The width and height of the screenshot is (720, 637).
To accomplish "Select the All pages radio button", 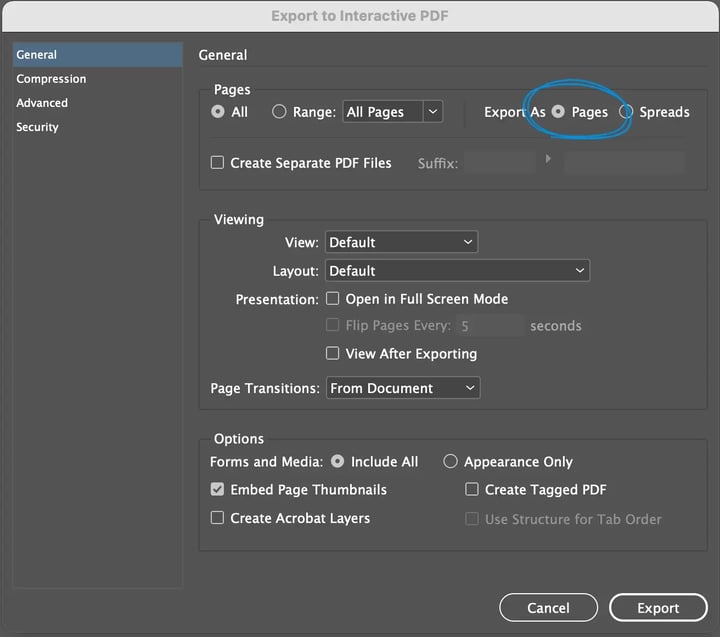I will point(218,112).
